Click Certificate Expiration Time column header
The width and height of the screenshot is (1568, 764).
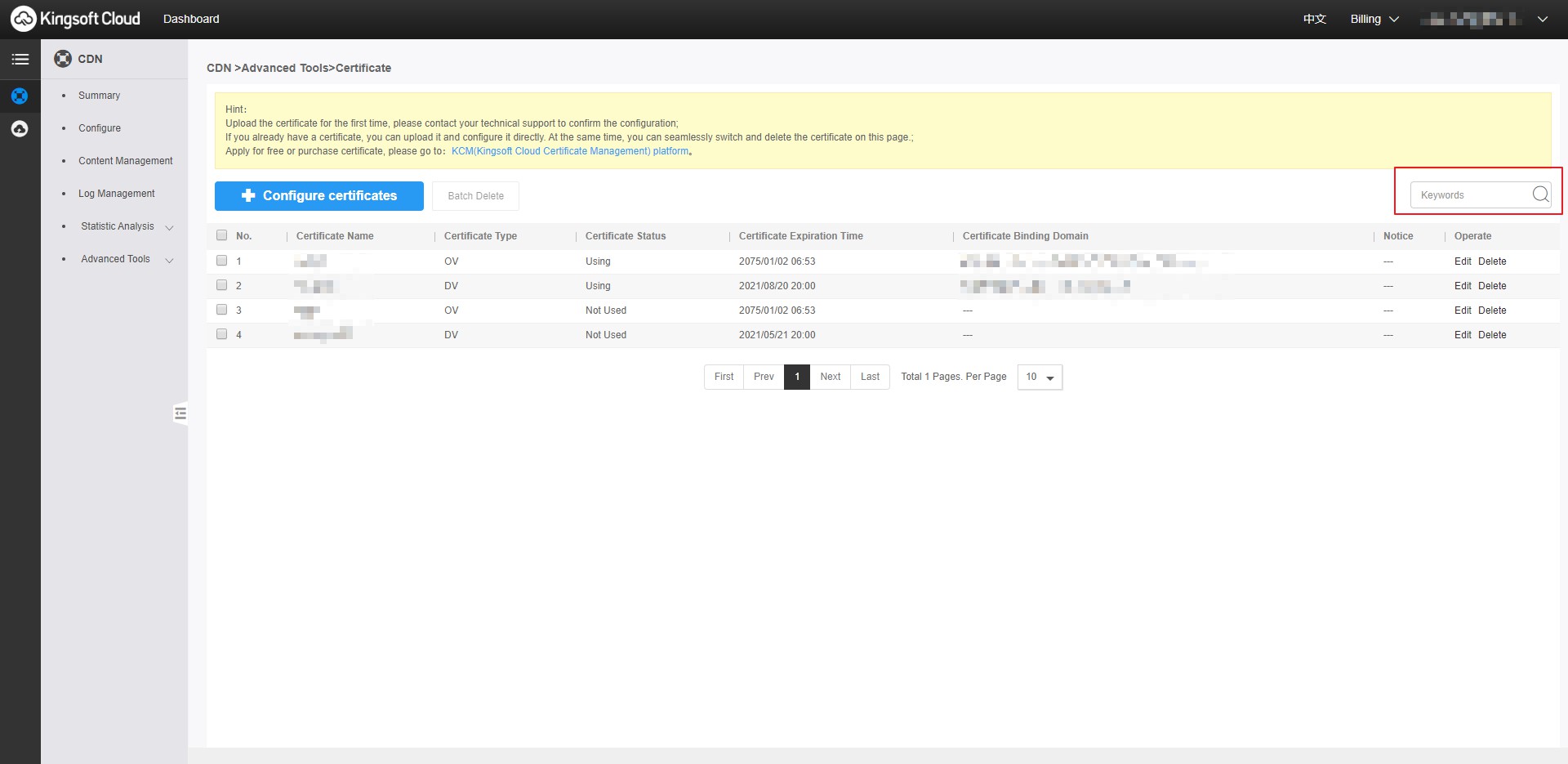800,236
